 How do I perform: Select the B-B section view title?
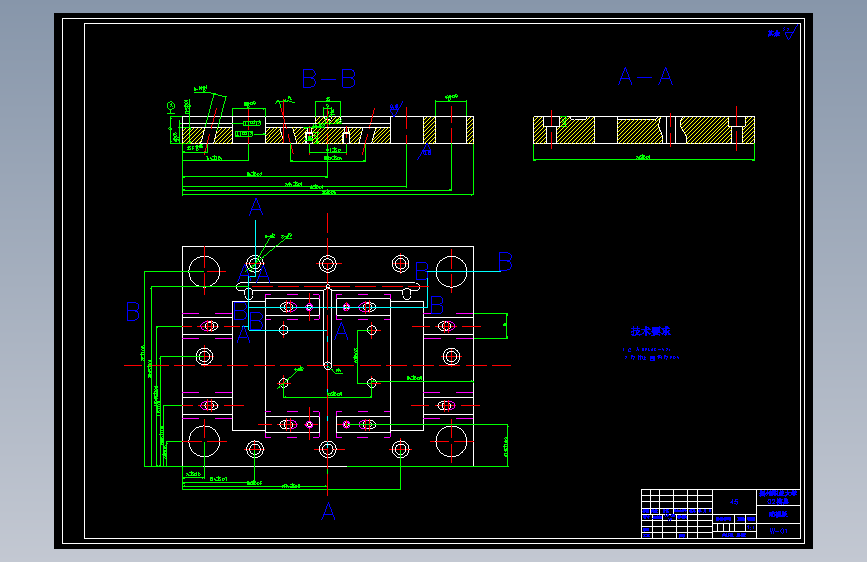pos(329,79)
